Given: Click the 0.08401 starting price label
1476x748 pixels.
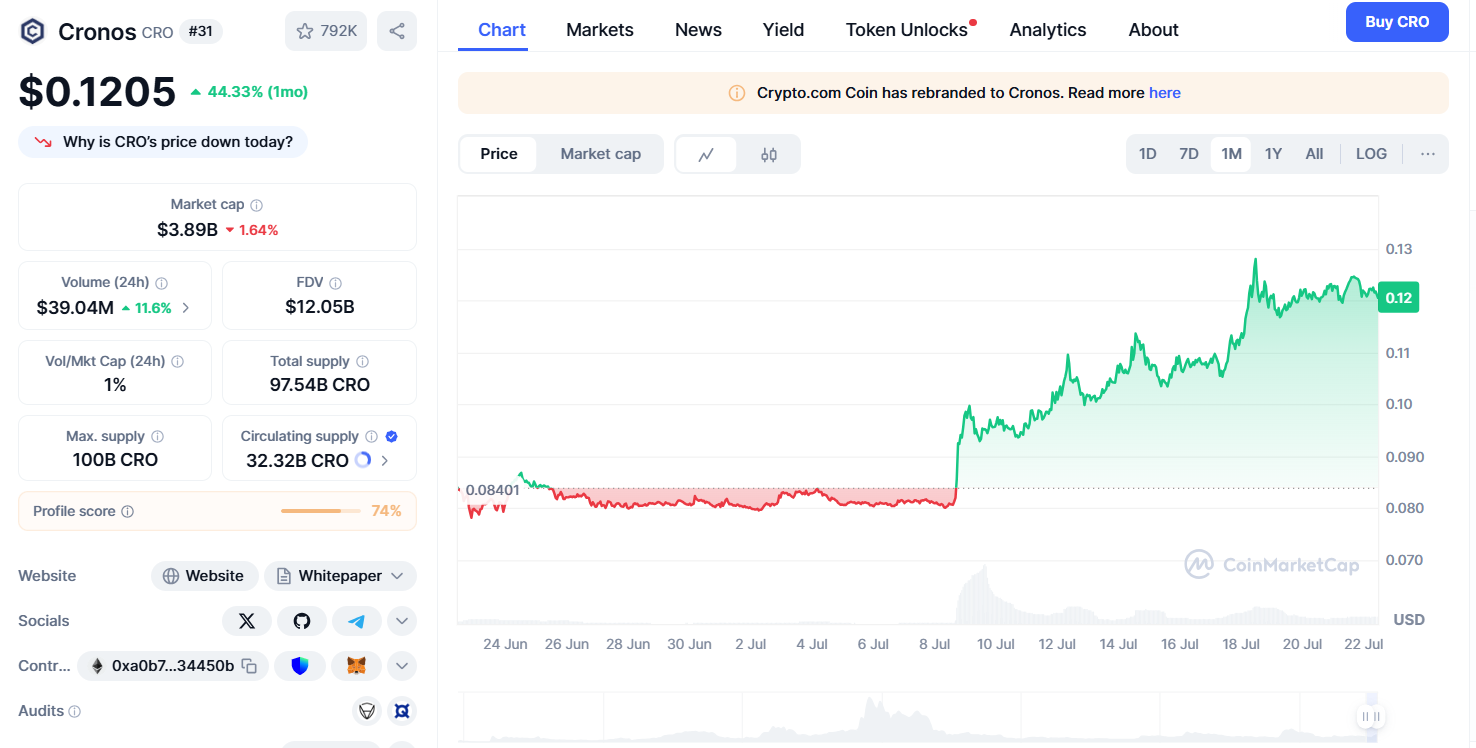Looking at the screenshot, I should click(494, 489).
